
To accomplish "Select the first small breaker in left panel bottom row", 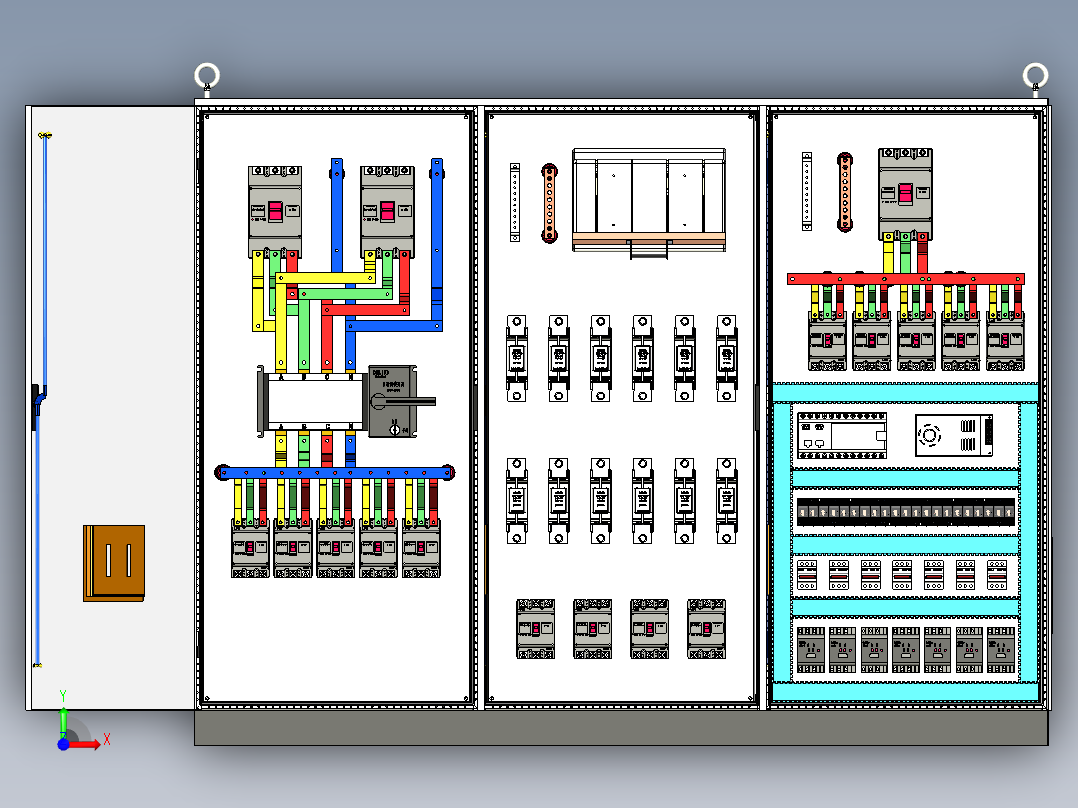I will tap(250, 547).
